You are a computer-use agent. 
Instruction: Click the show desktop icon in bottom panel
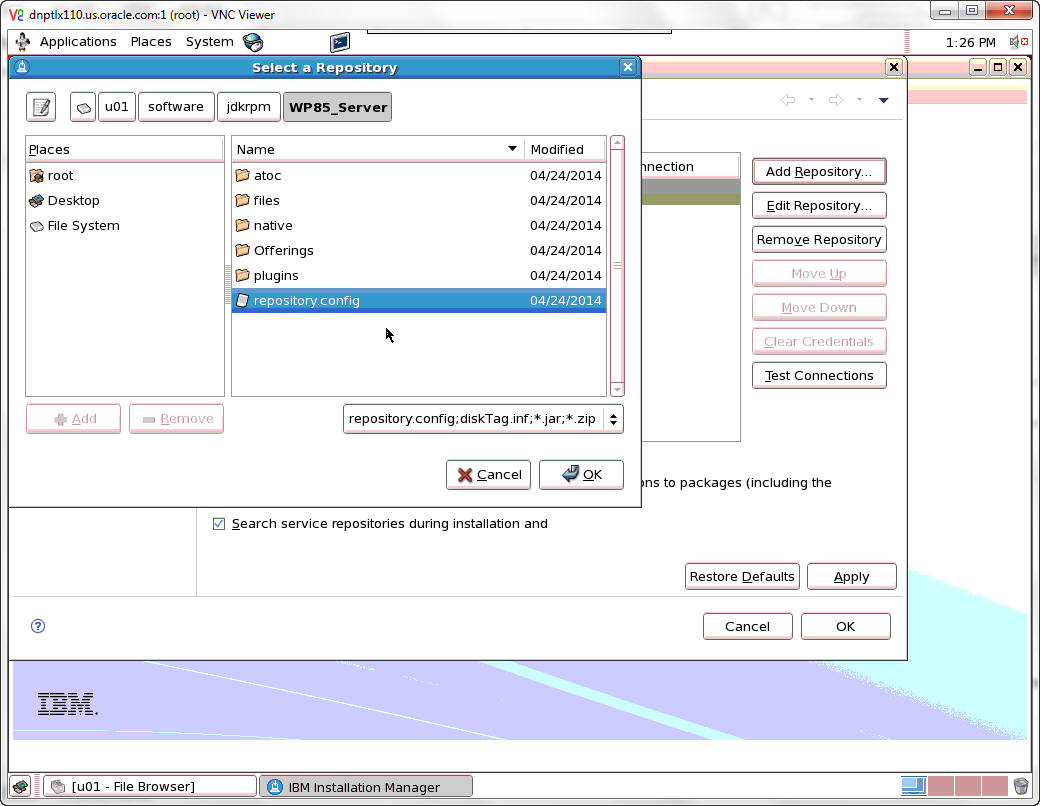(x=20, y=787)
